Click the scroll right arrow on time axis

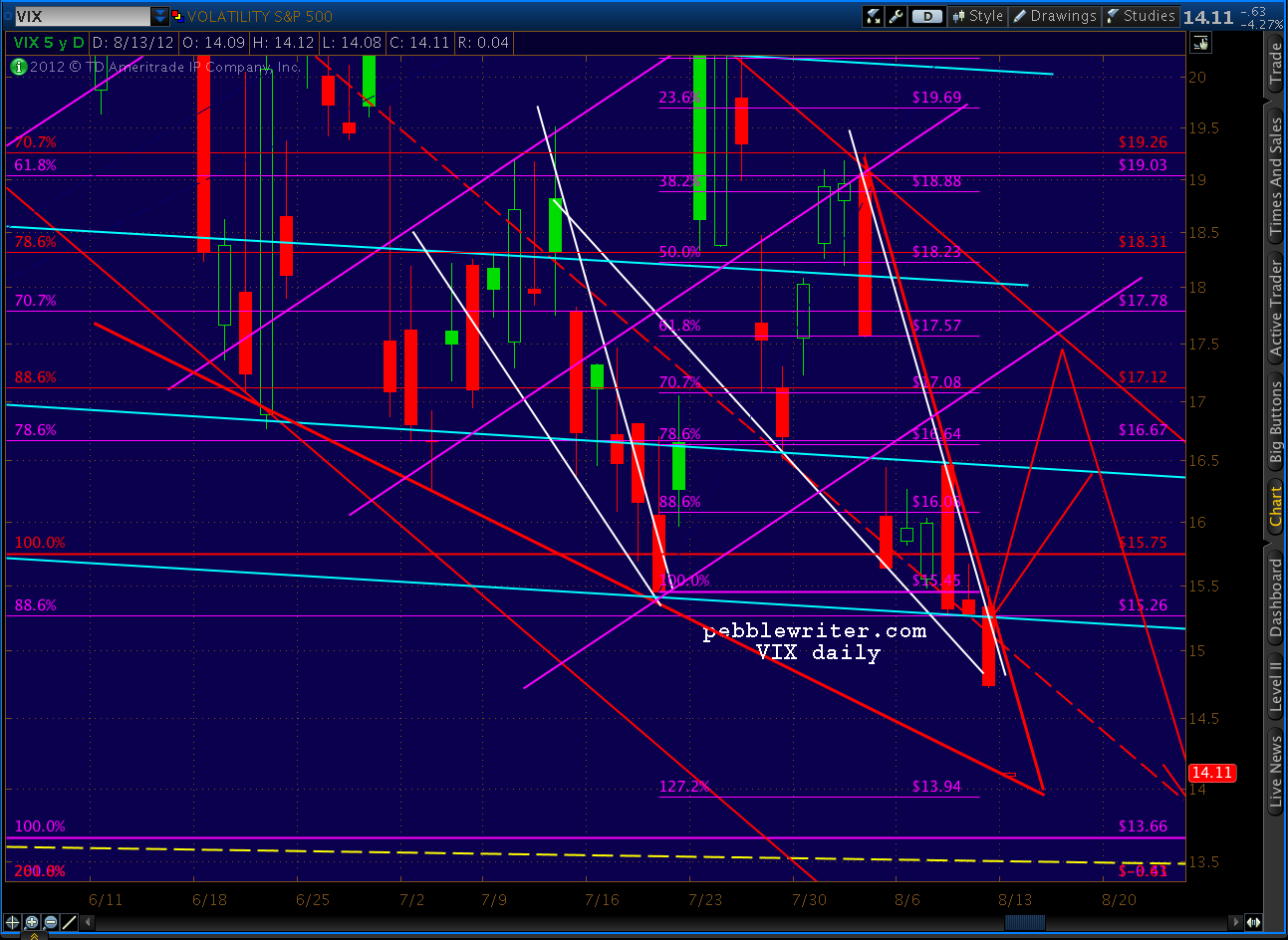coord(1236,922)
